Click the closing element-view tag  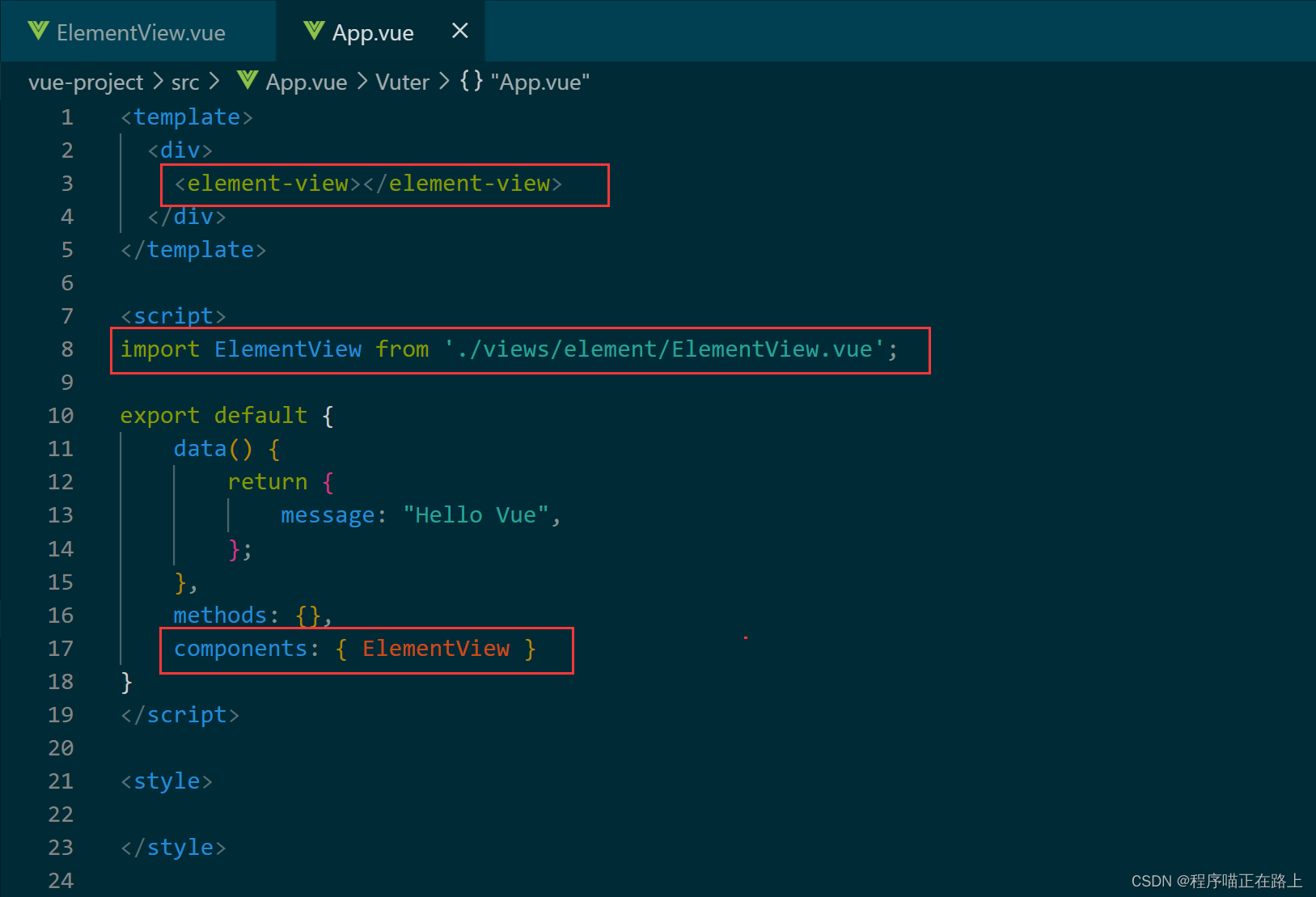click(x=463, y=184)
